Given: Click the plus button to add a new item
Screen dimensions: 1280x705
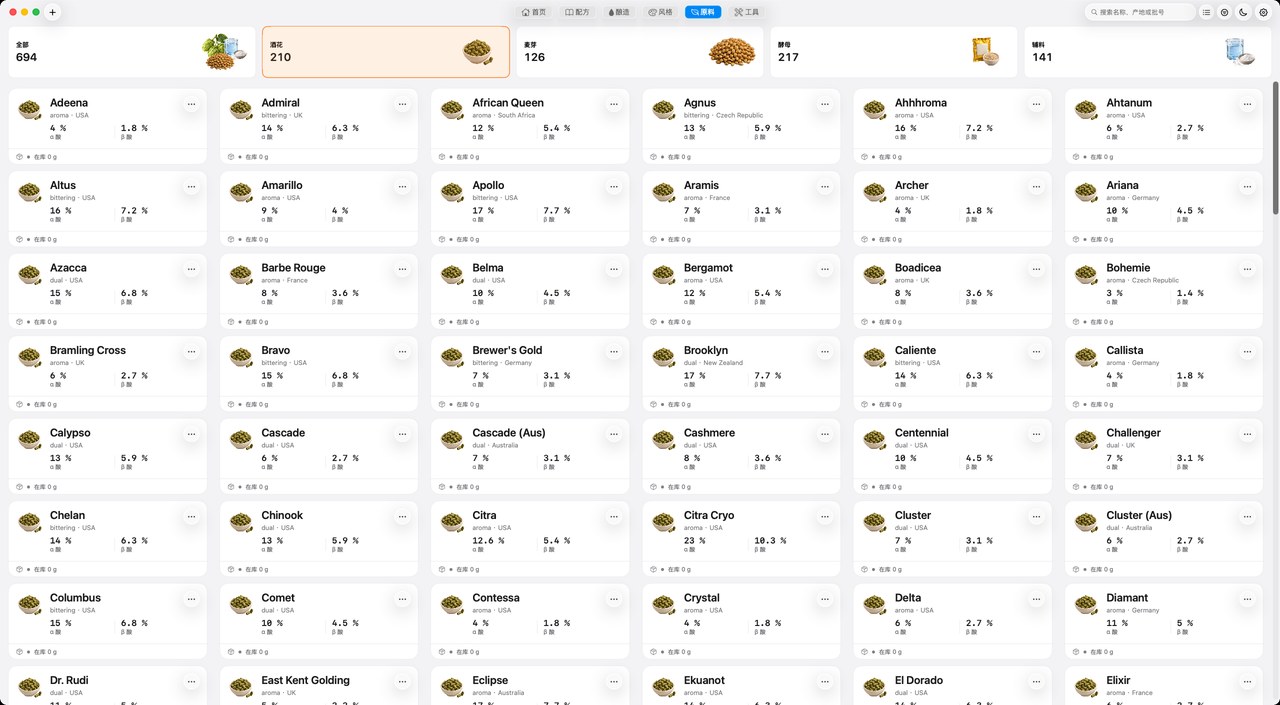Looking at the screenshot, I should 53,12.
